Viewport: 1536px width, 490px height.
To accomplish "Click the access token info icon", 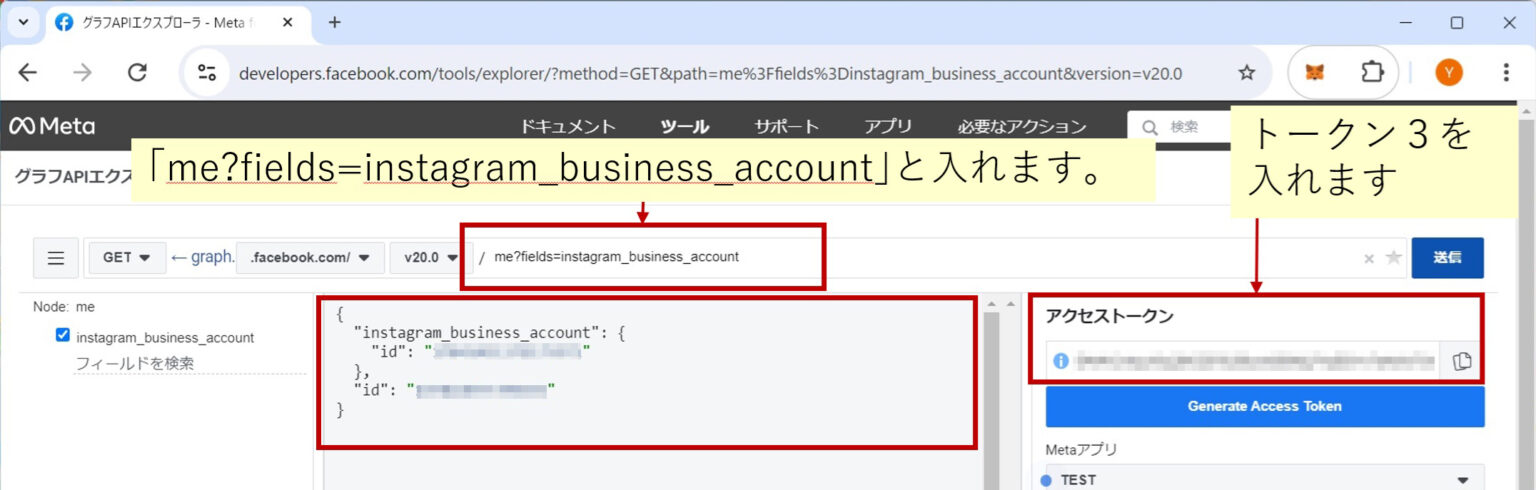I will click(x=1061, y=361).
